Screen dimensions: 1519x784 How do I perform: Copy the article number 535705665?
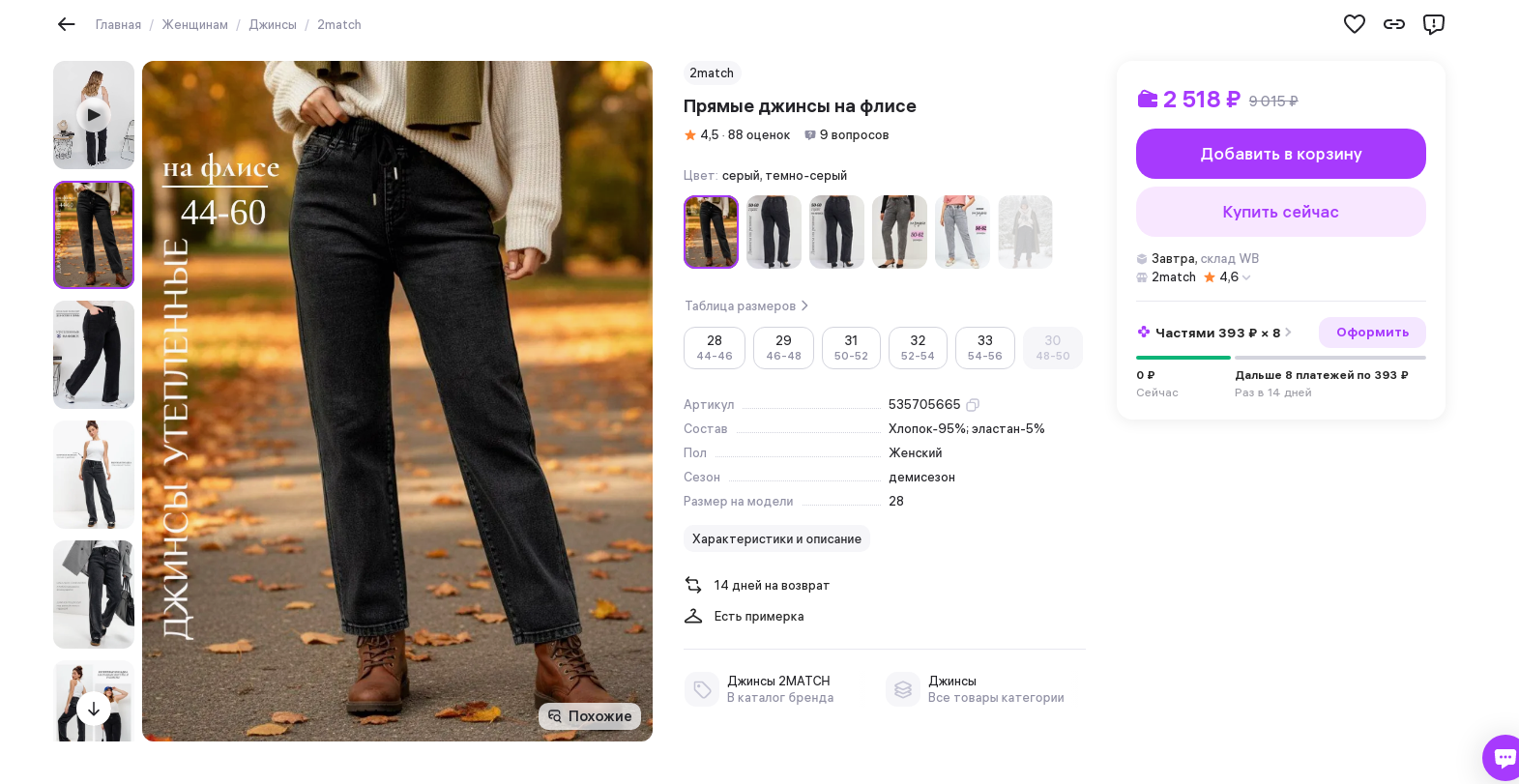tap(973, 405)
